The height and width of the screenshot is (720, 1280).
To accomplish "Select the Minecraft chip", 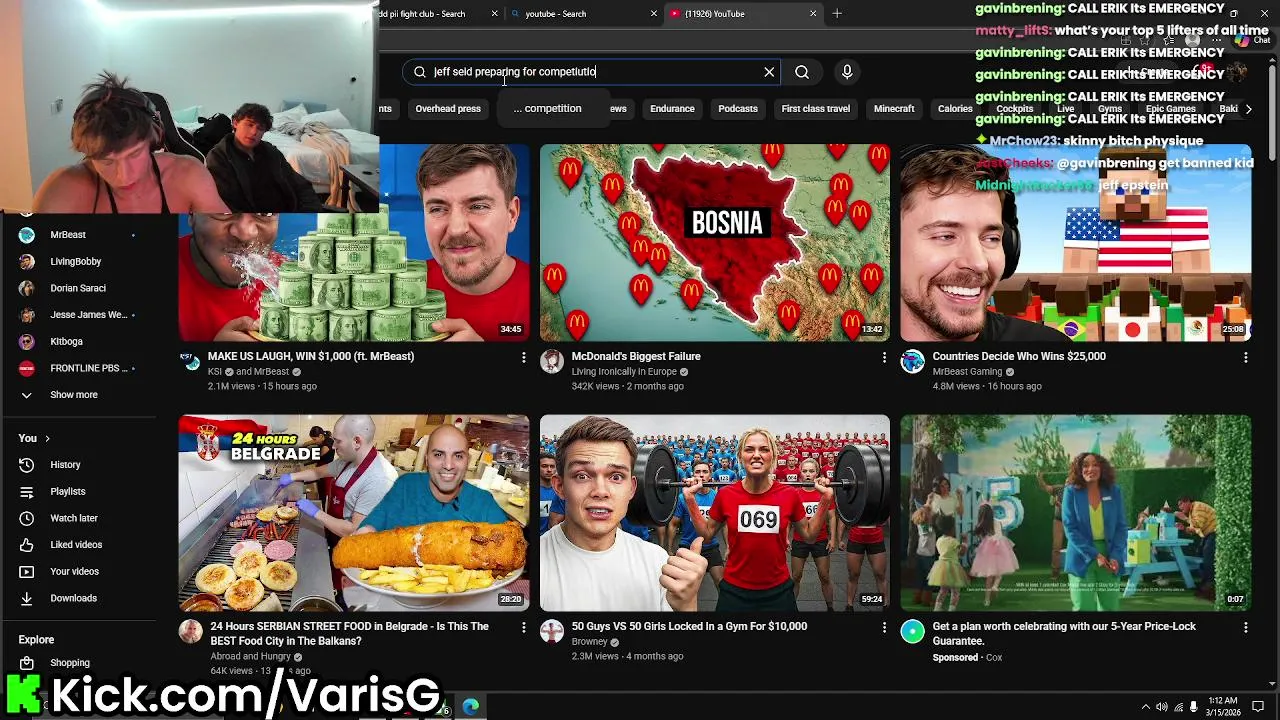I will pyautogui.click(x=894, y=109).
